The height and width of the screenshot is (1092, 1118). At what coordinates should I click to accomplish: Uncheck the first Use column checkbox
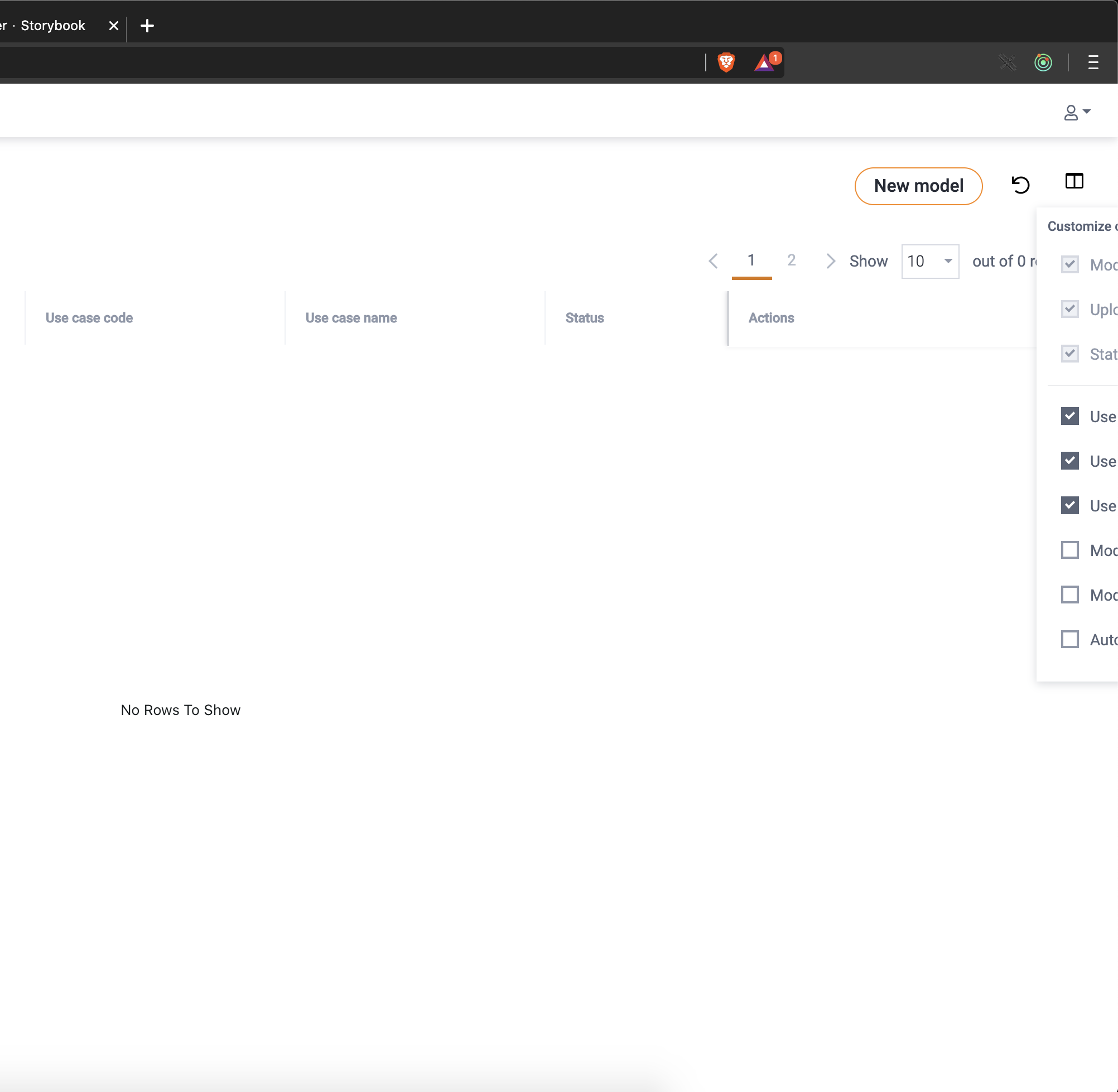1070,417
